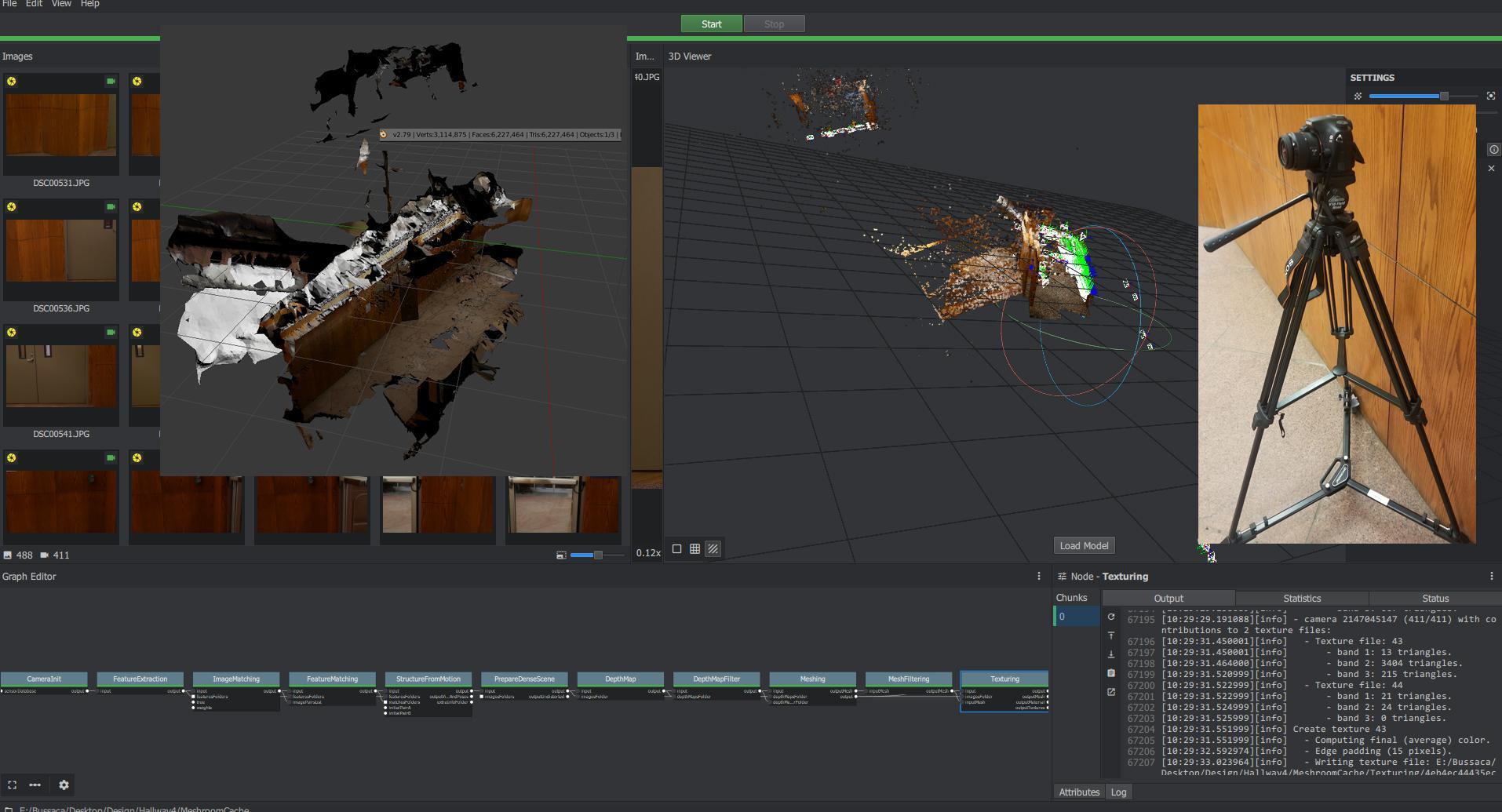
Task: Copy log to clipboard icon
Action: [1111, 673]
